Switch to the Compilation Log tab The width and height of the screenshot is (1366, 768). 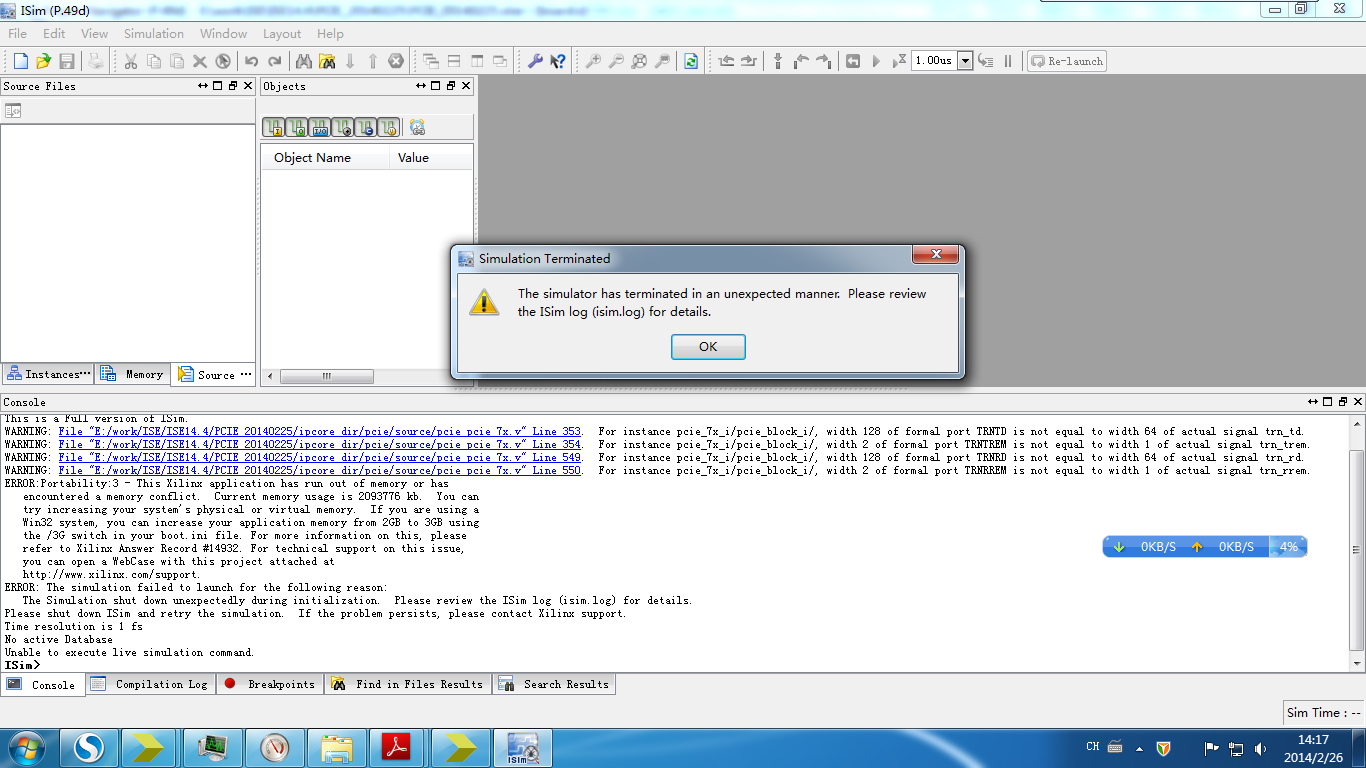(151, 684)
